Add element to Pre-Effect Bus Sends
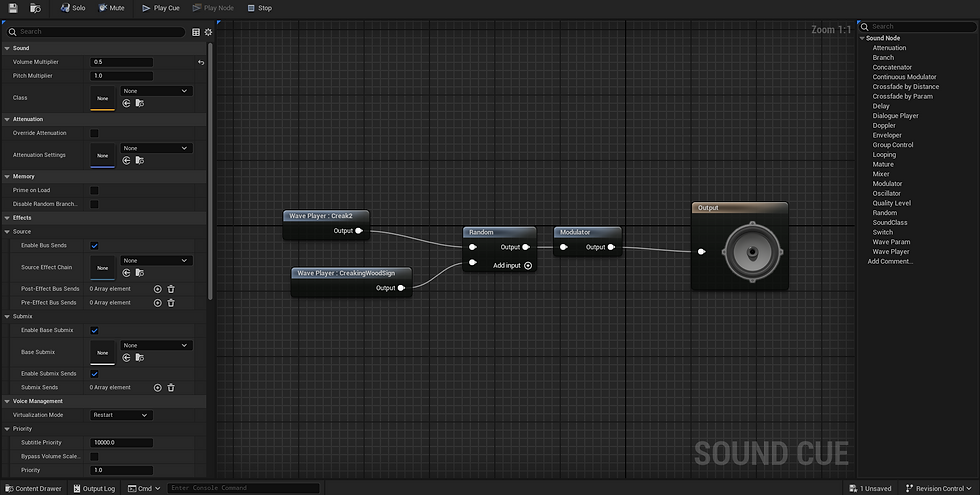The height and width of the screenshot is (495, 980). (158, 302)
